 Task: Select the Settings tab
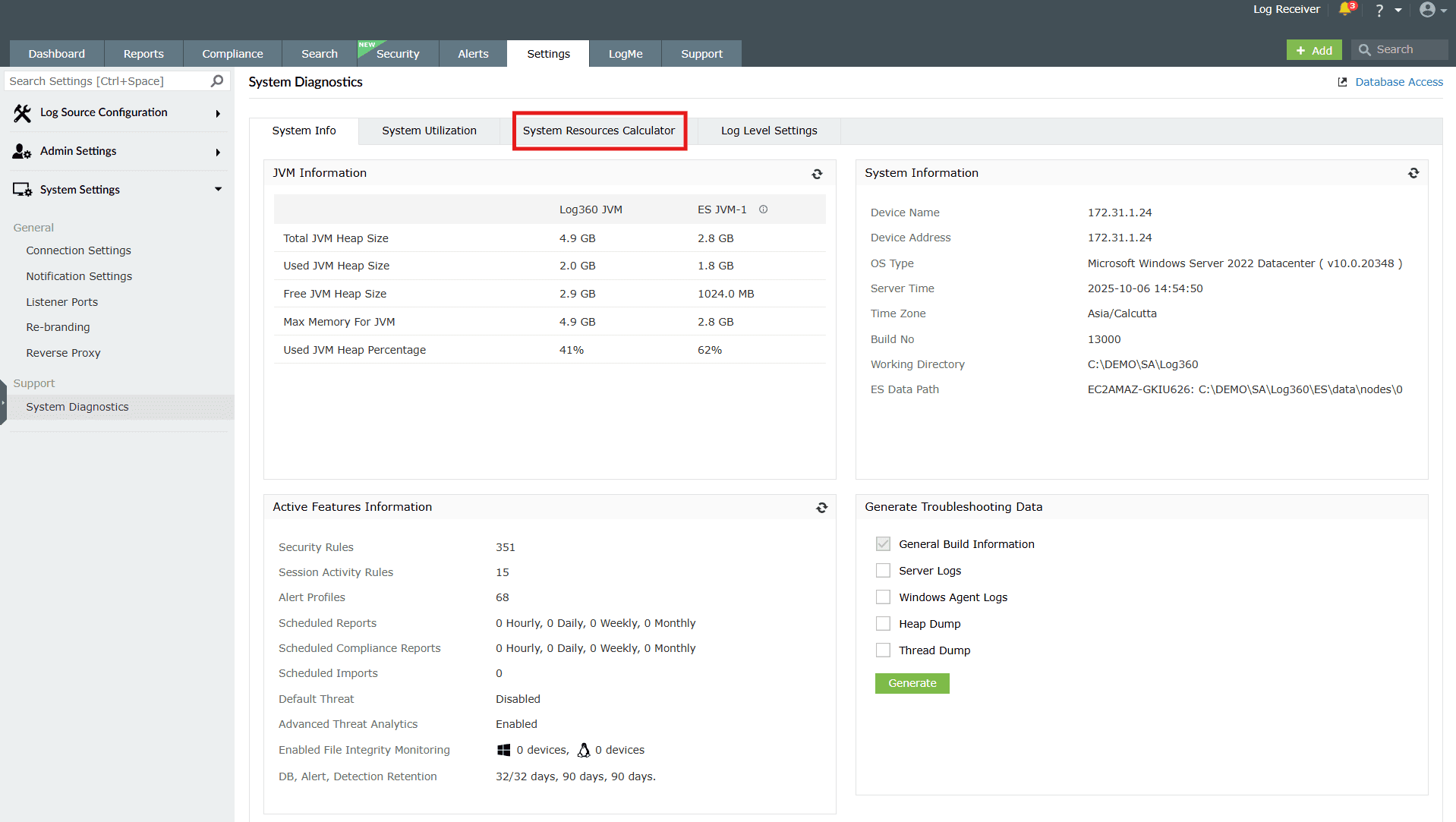(x=548, y=54)
